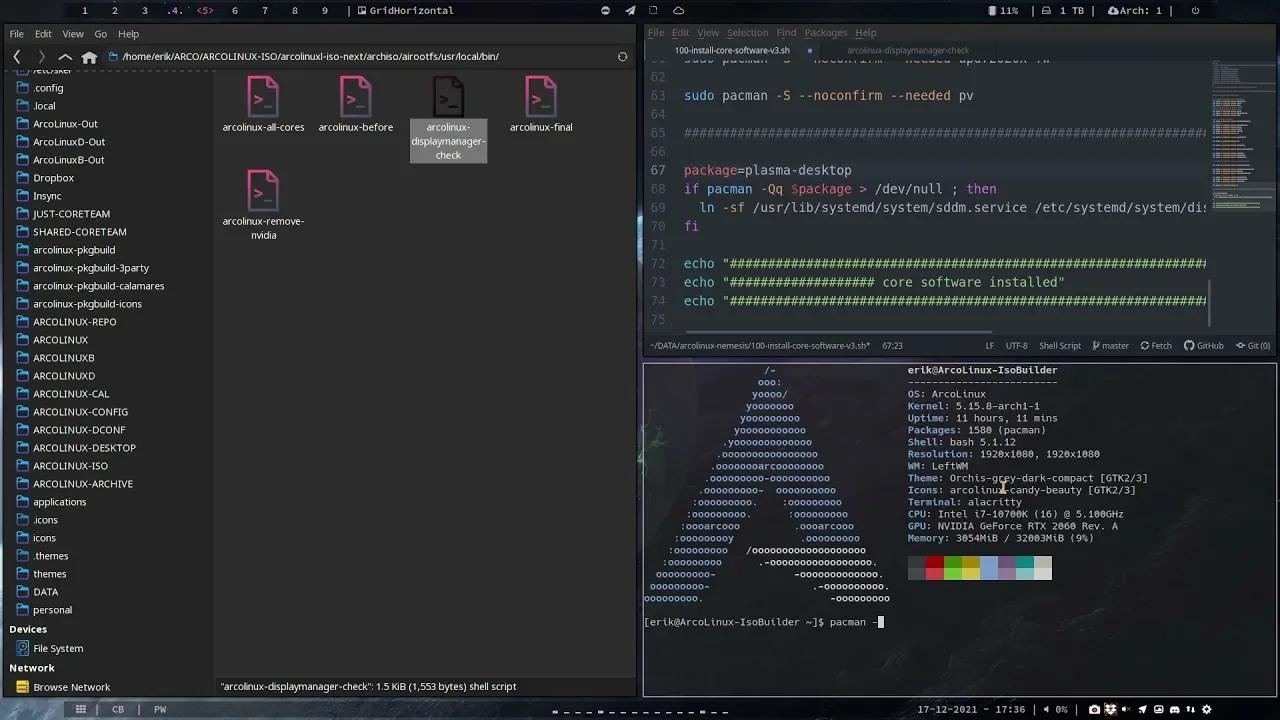1280x720 pixels.
Task: Click the GitHub icon in Atom's status bar
Action: [x=1203, y=345]
